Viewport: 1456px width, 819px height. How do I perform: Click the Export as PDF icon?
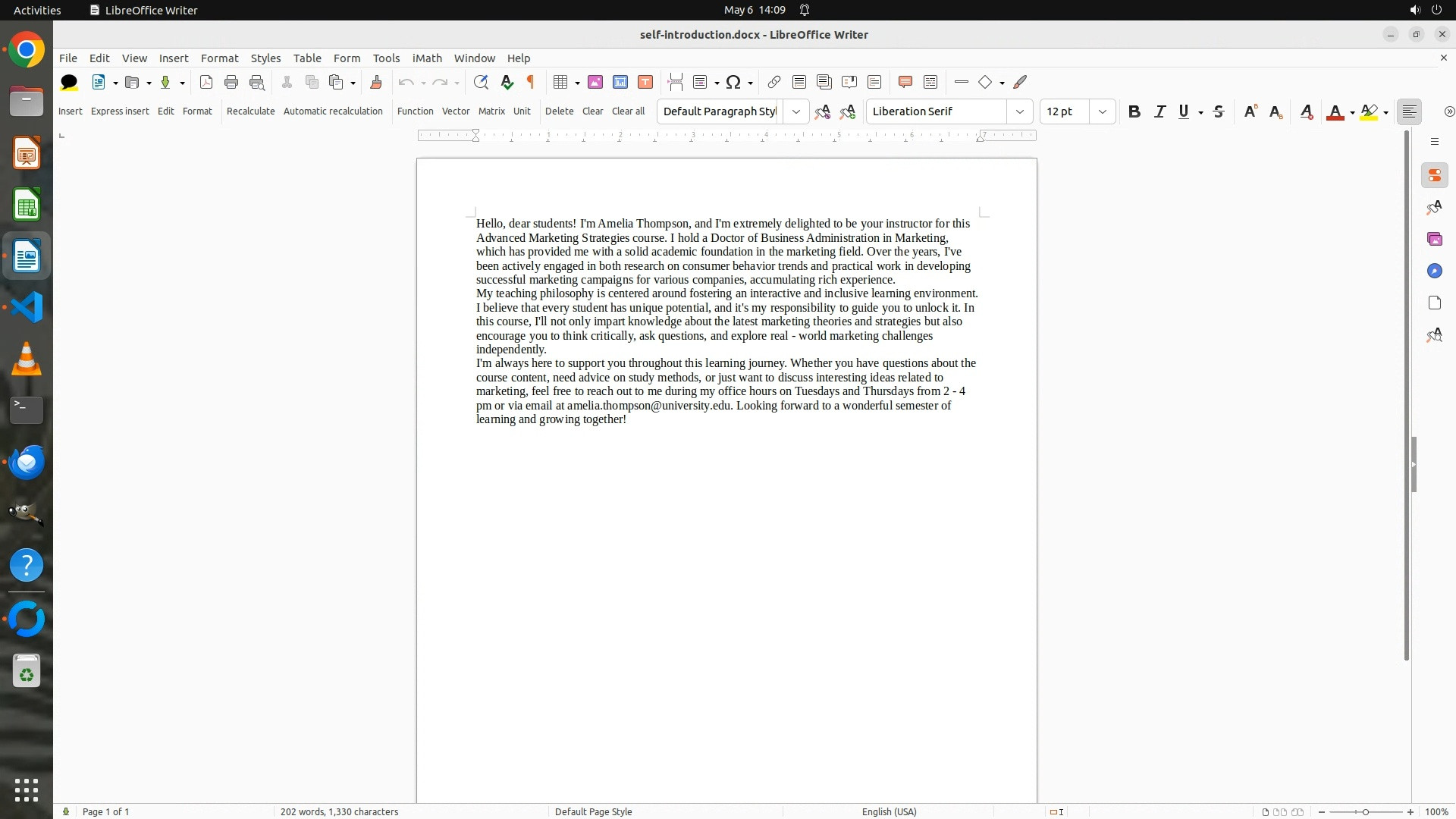click(x=206, y=82)
